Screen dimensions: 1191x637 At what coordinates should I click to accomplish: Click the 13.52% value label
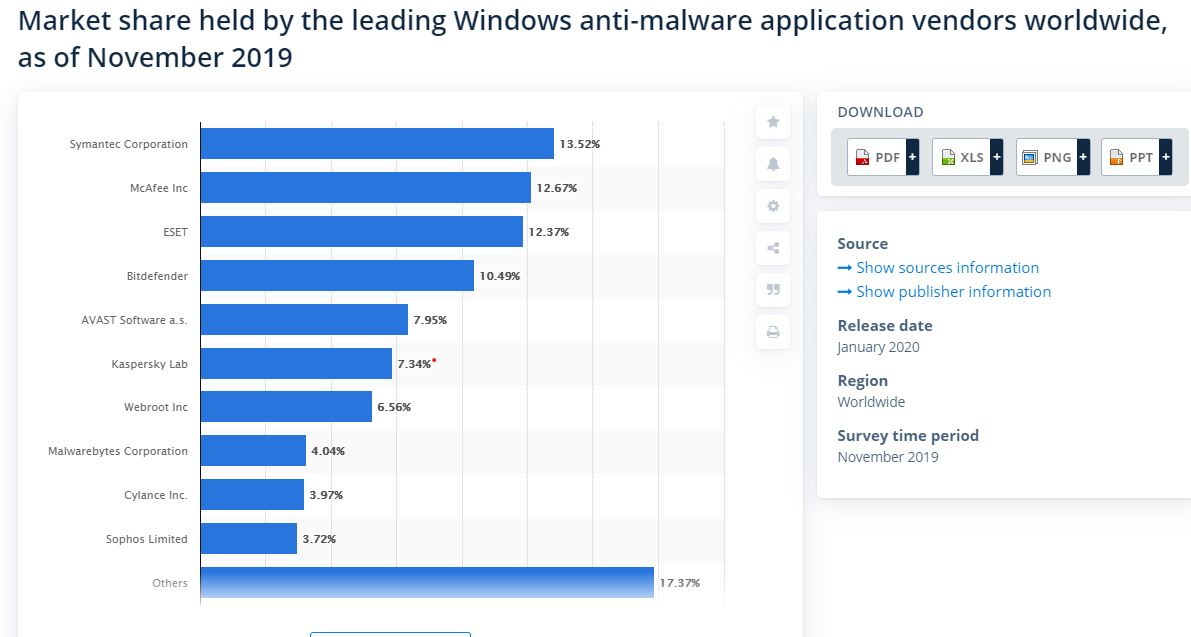pos(580,144)
